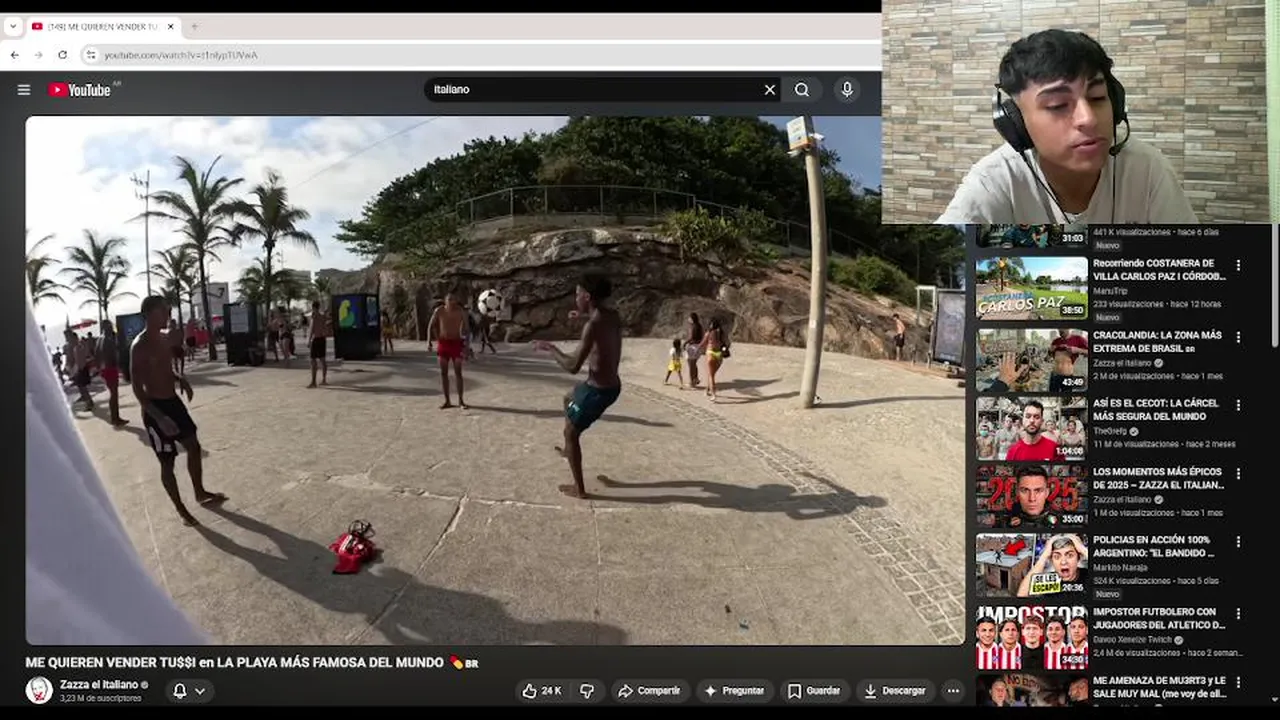This screenshot has height=720, width=1280.
Task: Open the tab search dropdown arrow
Action: click(x=13, y=27)
